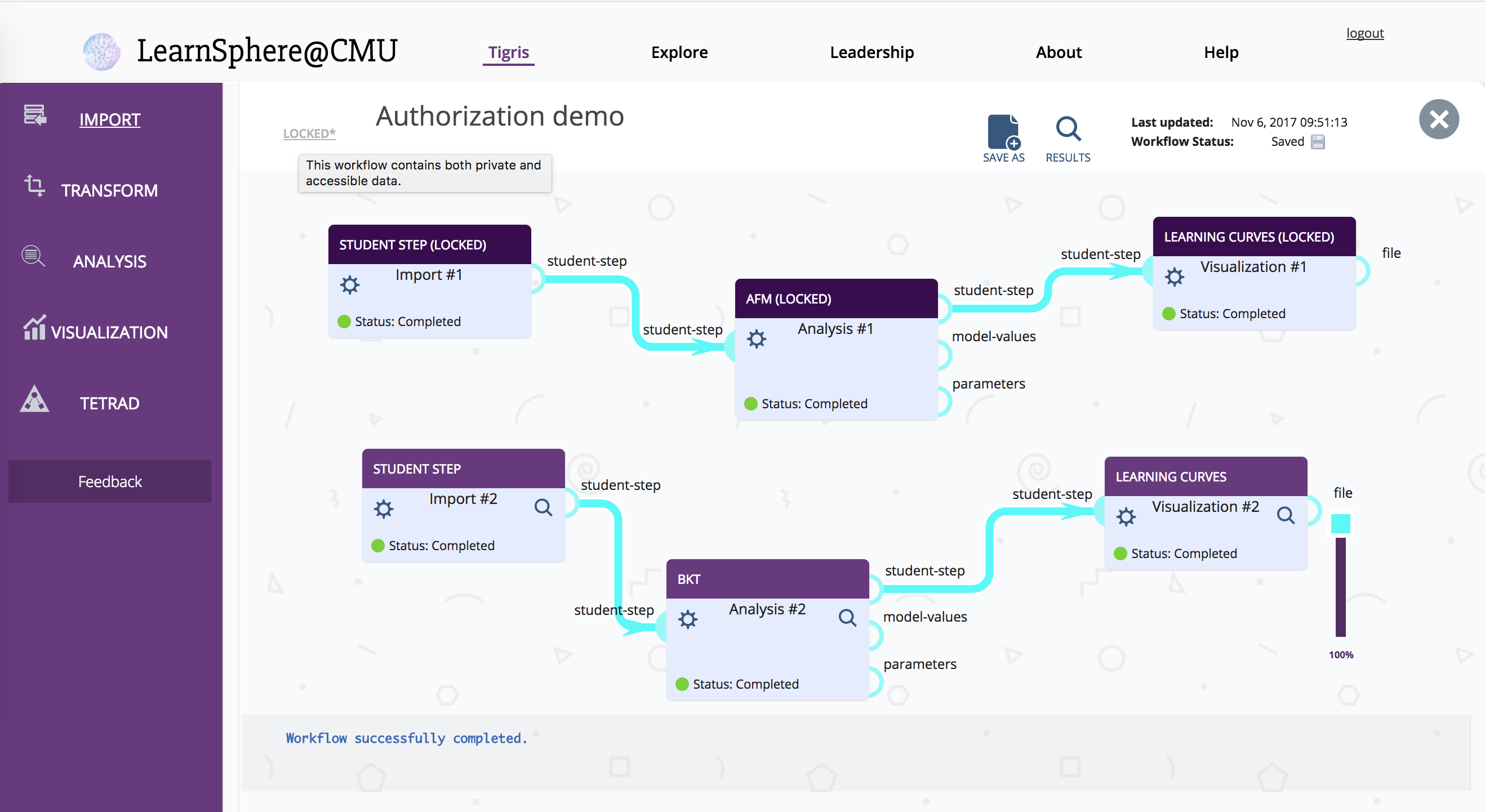1485x812 pixels.
Task: Open Analysis #1 gear options
Action: tap(757, 339)
